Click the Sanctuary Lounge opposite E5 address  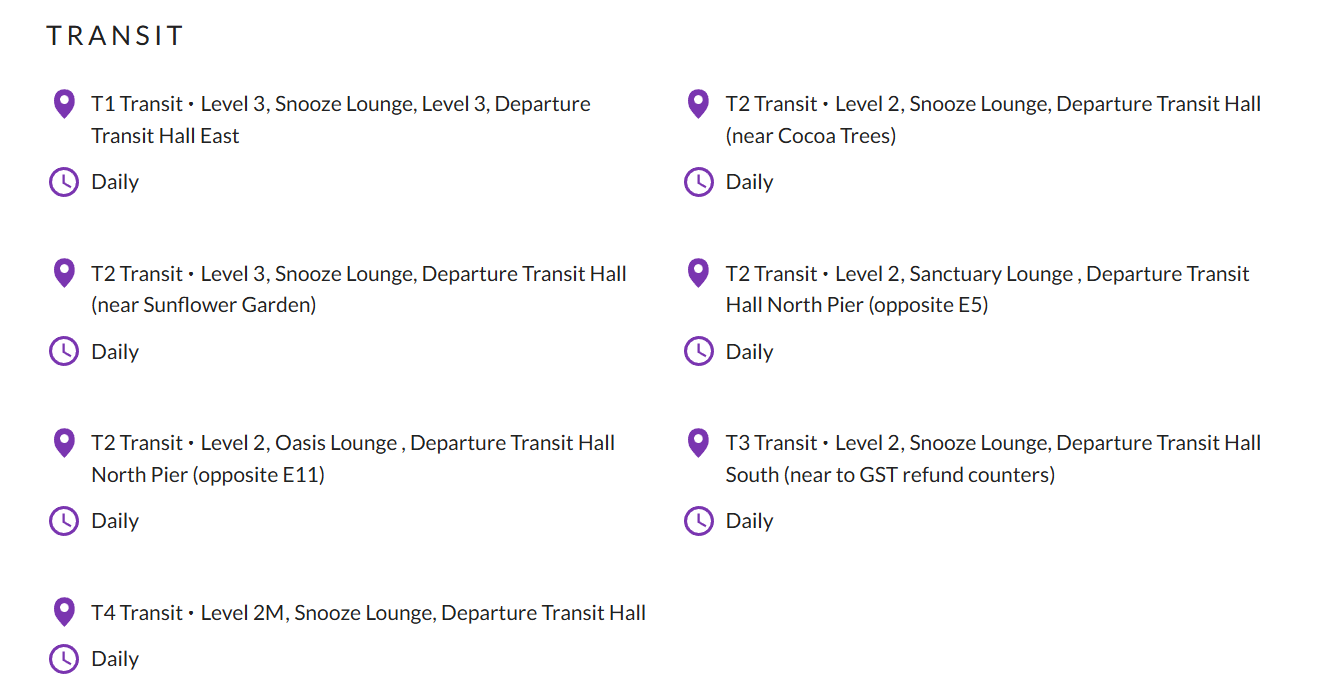click(987, 289)
